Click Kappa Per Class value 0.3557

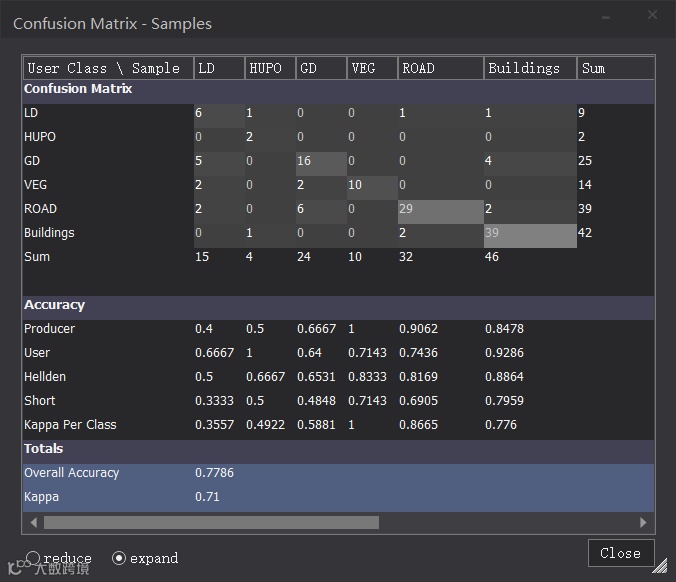(214, 425)
